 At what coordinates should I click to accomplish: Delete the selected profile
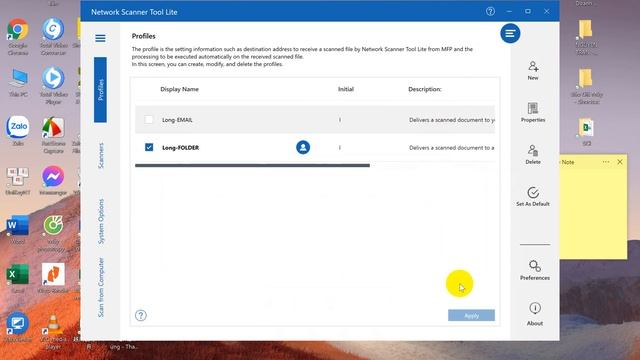[533, 154]
